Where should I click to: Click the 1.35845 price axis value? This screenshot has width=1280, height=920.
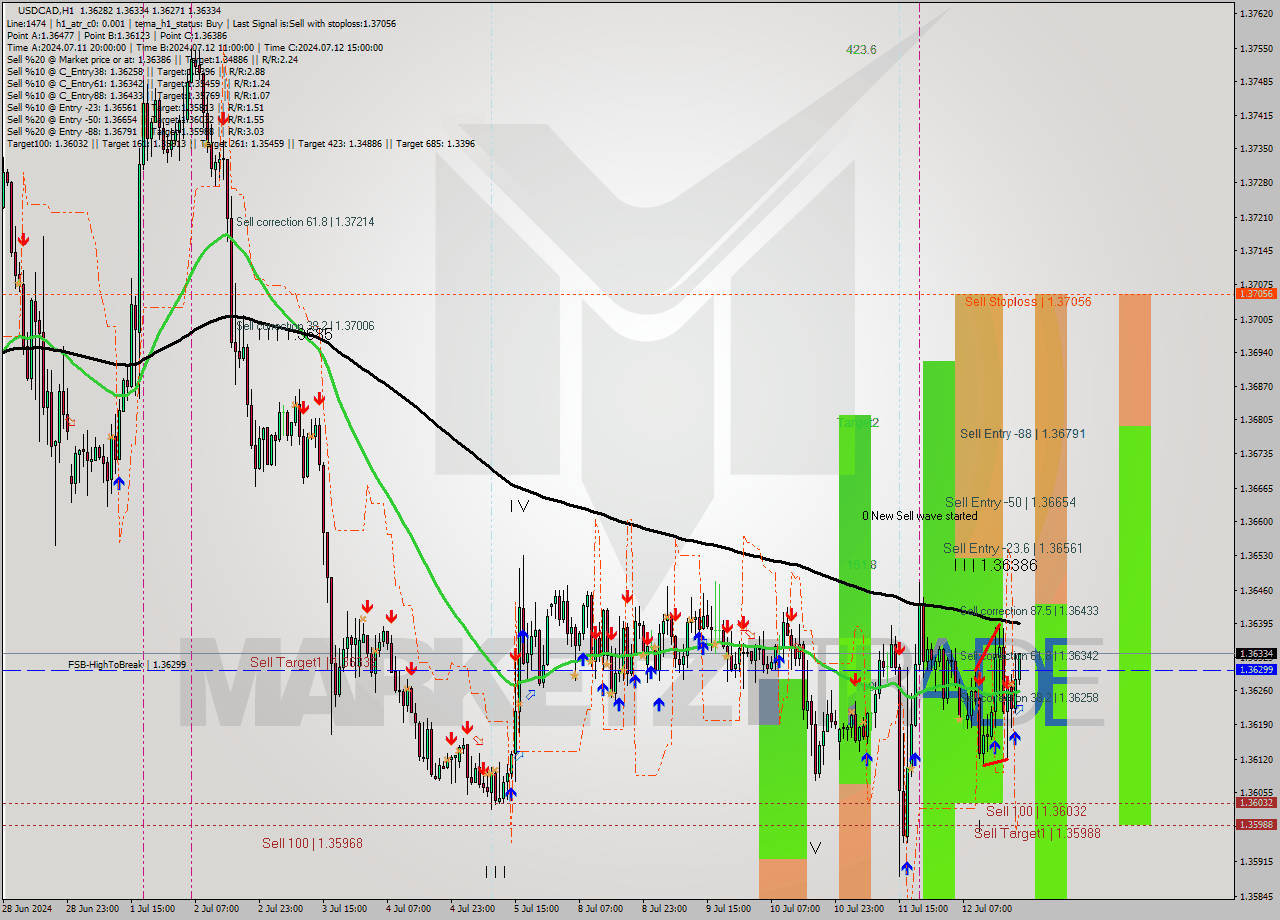(1256, 896)
